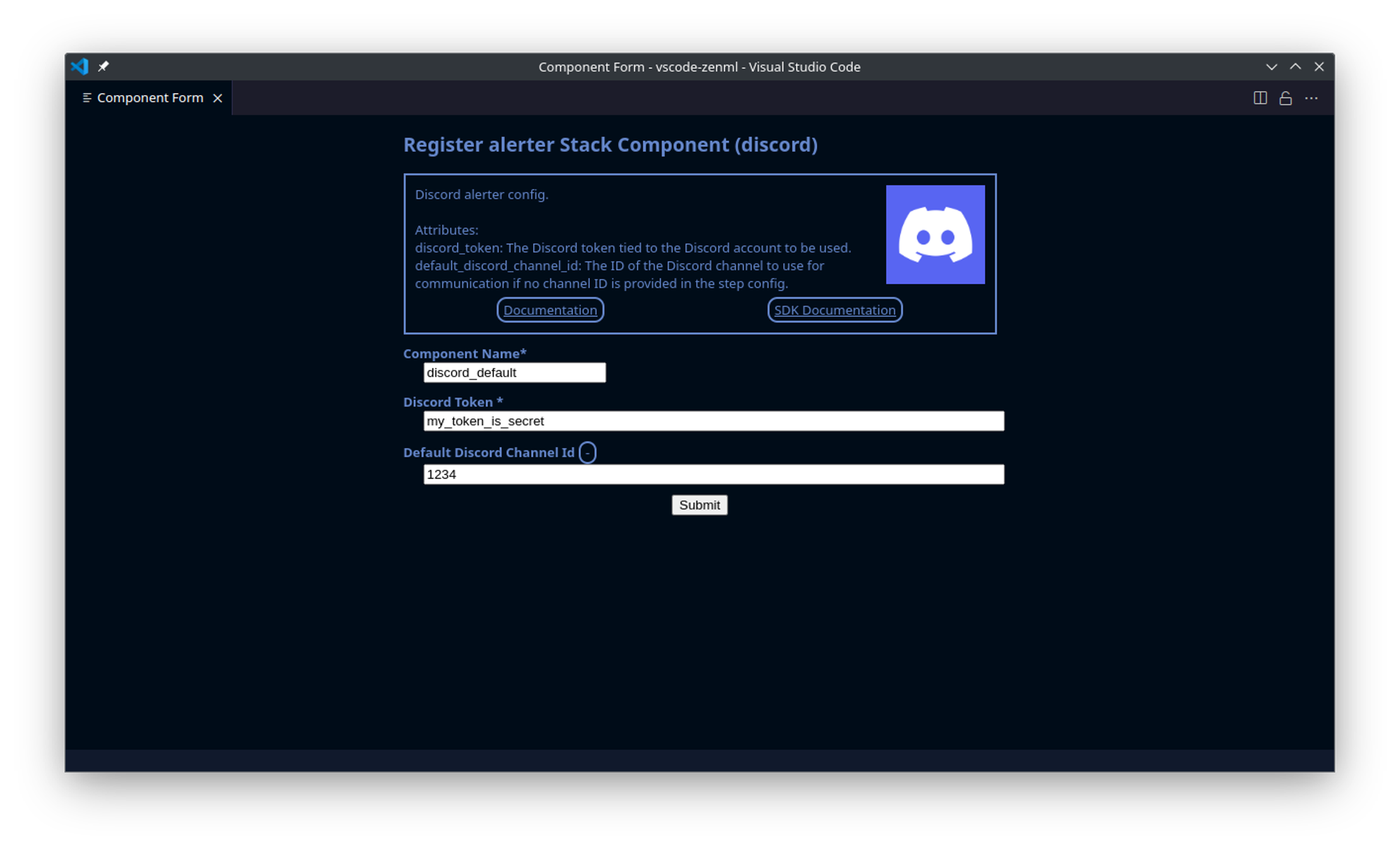
Task: Click the VS Code logo icon in title bar
Action: (80, 66)
